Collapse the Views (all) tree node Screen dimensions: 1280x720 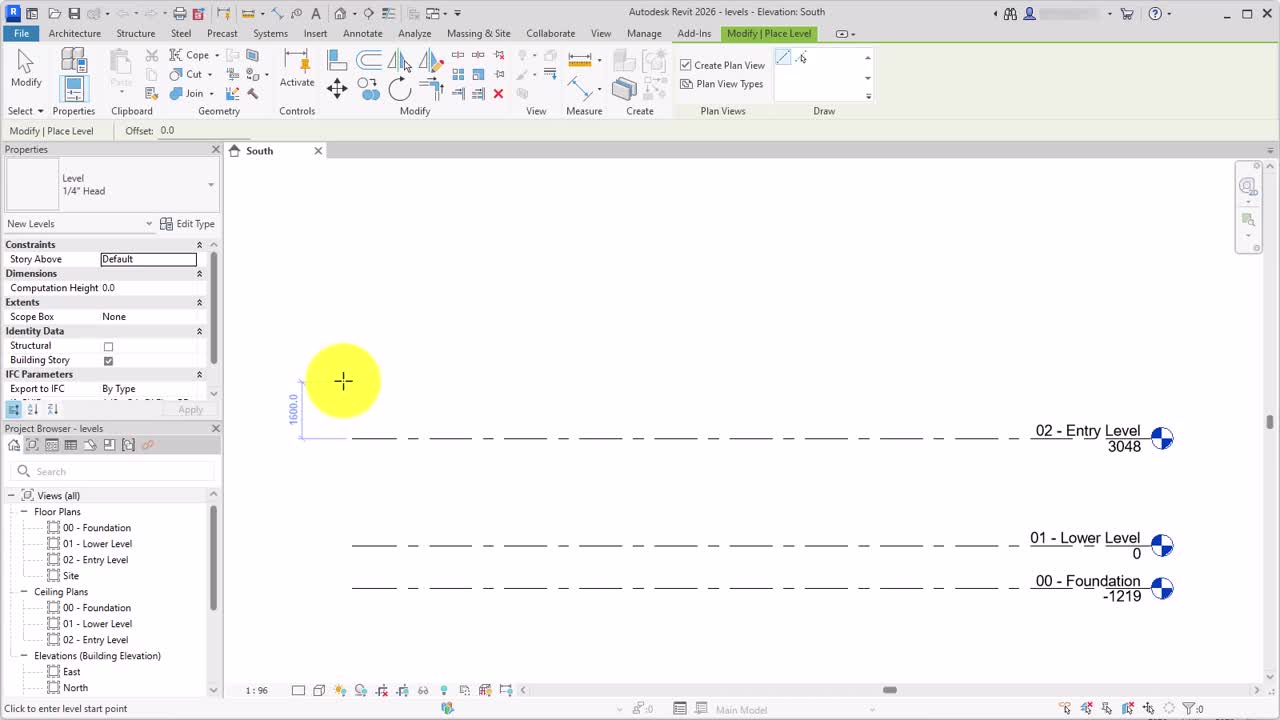(12, 496)
